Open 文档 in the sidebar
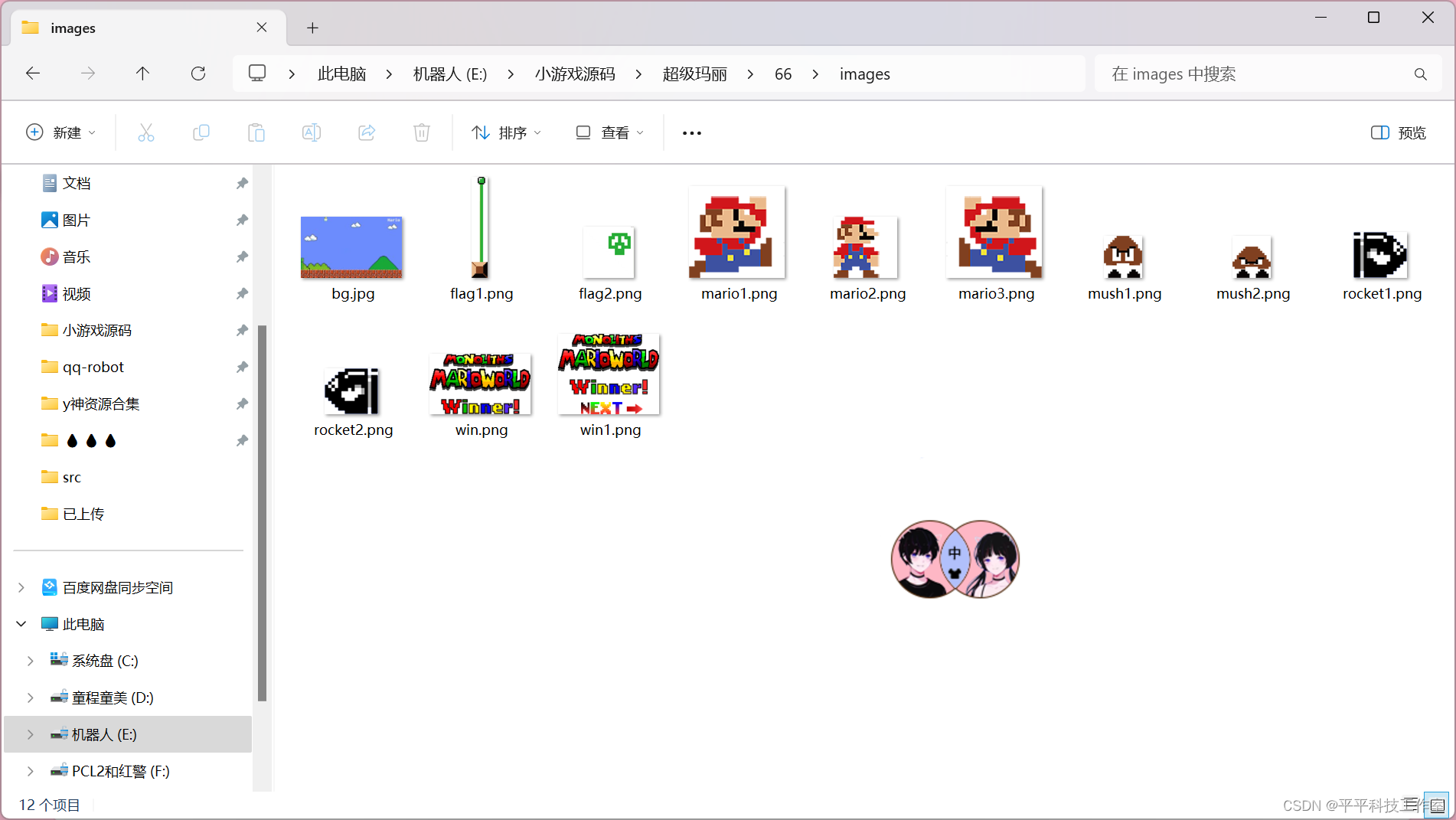 tap(77, 183)
